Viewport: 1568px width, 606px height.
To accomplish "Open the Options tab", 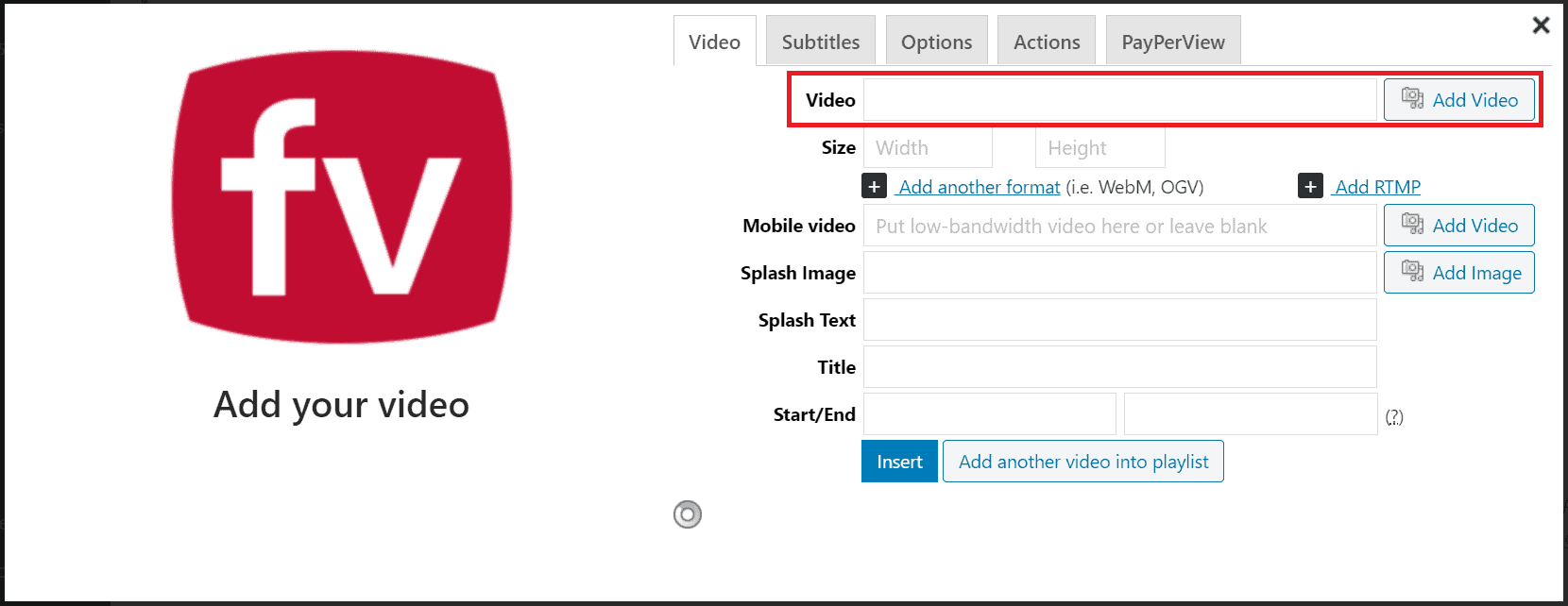I will click(936, 42).
